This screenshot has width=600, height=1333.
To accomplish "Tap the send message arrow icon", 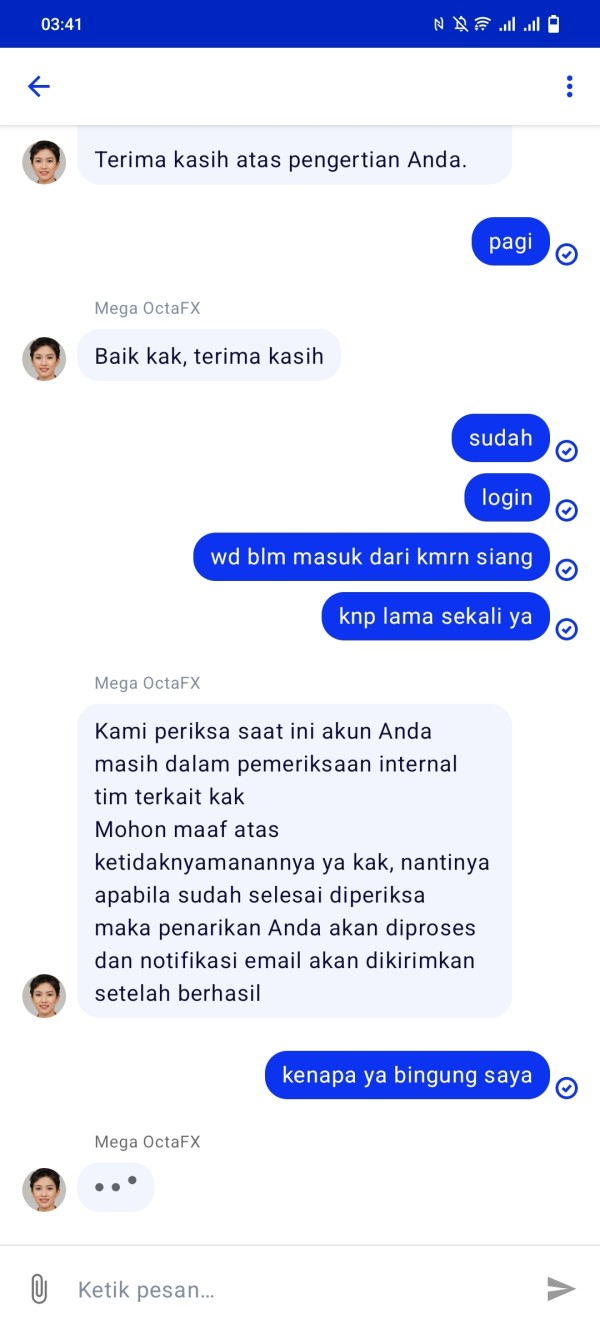I will pos(561,1289).
